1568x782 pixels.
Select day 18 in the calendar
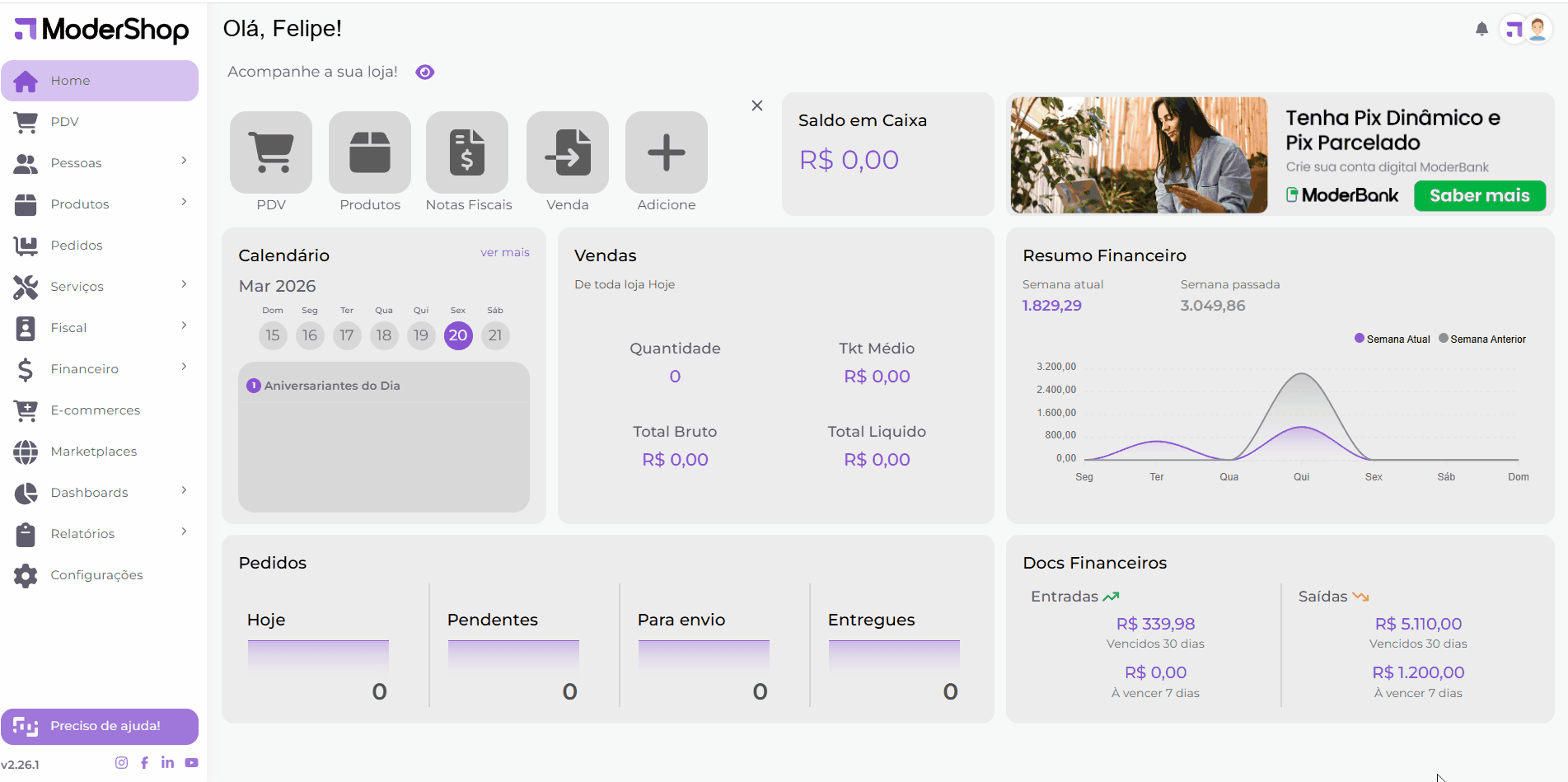click(384, 335)
